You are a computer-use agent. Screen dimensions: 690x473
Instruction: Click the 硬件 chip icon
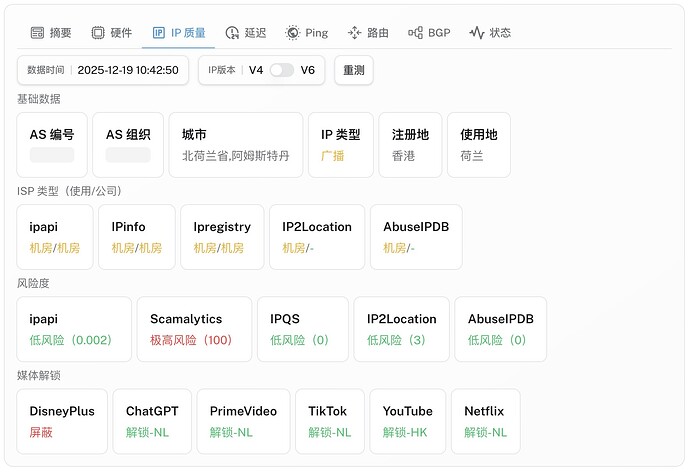[x=98, y=33]
